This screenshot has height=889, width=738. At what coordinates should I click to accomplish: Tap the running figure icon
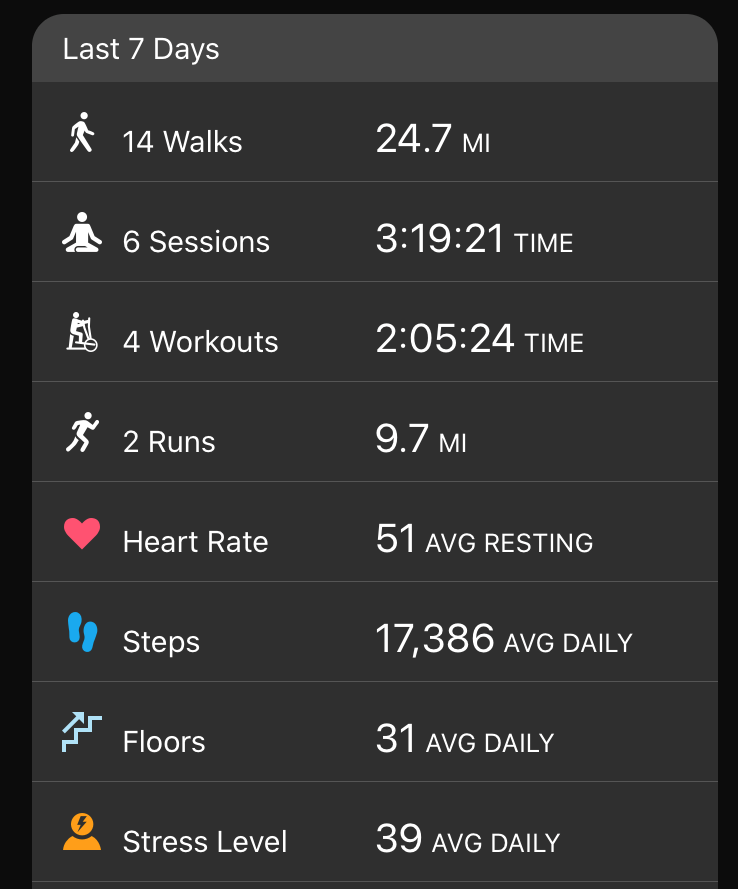(82, 432)
